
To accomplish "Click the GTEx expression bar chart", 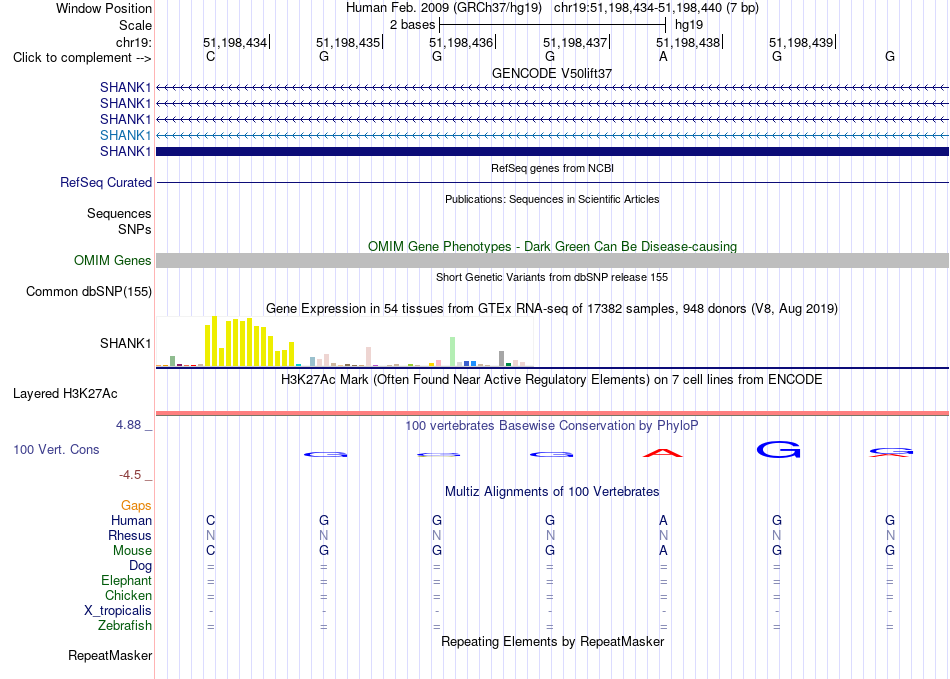I will [344, 341].
